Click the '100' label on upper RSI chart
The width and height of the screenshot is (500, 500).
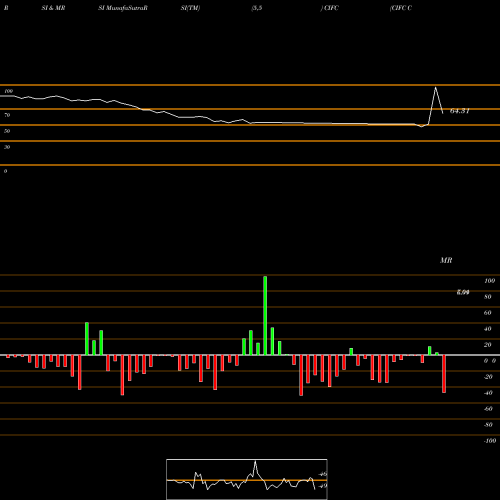pyautogui.click(x=8, y=91)
